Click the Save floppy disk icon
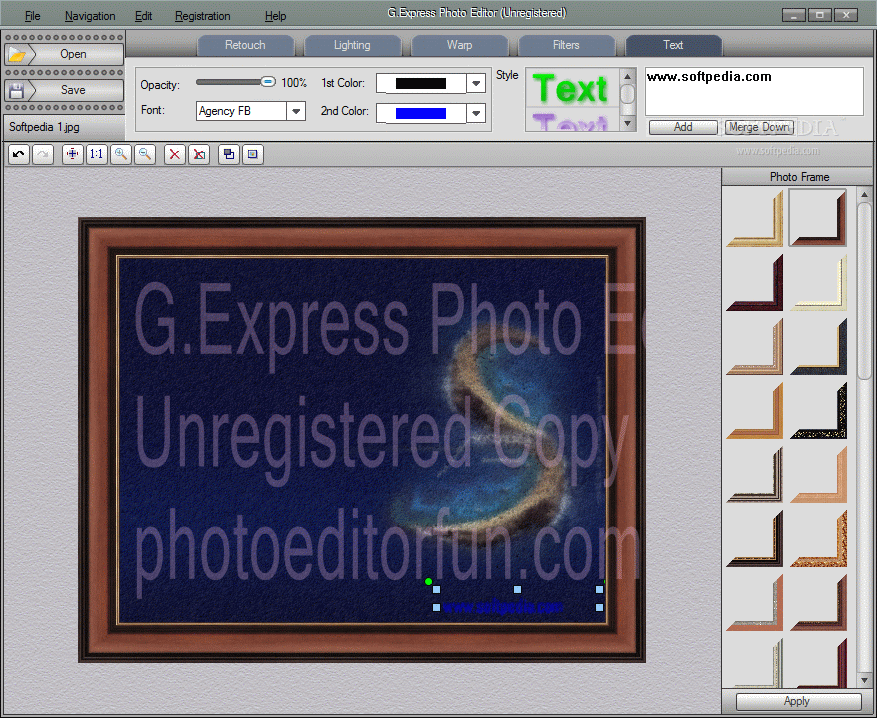Image resolution: width=877 pixels, height=718 pixels. pos(16,91)
